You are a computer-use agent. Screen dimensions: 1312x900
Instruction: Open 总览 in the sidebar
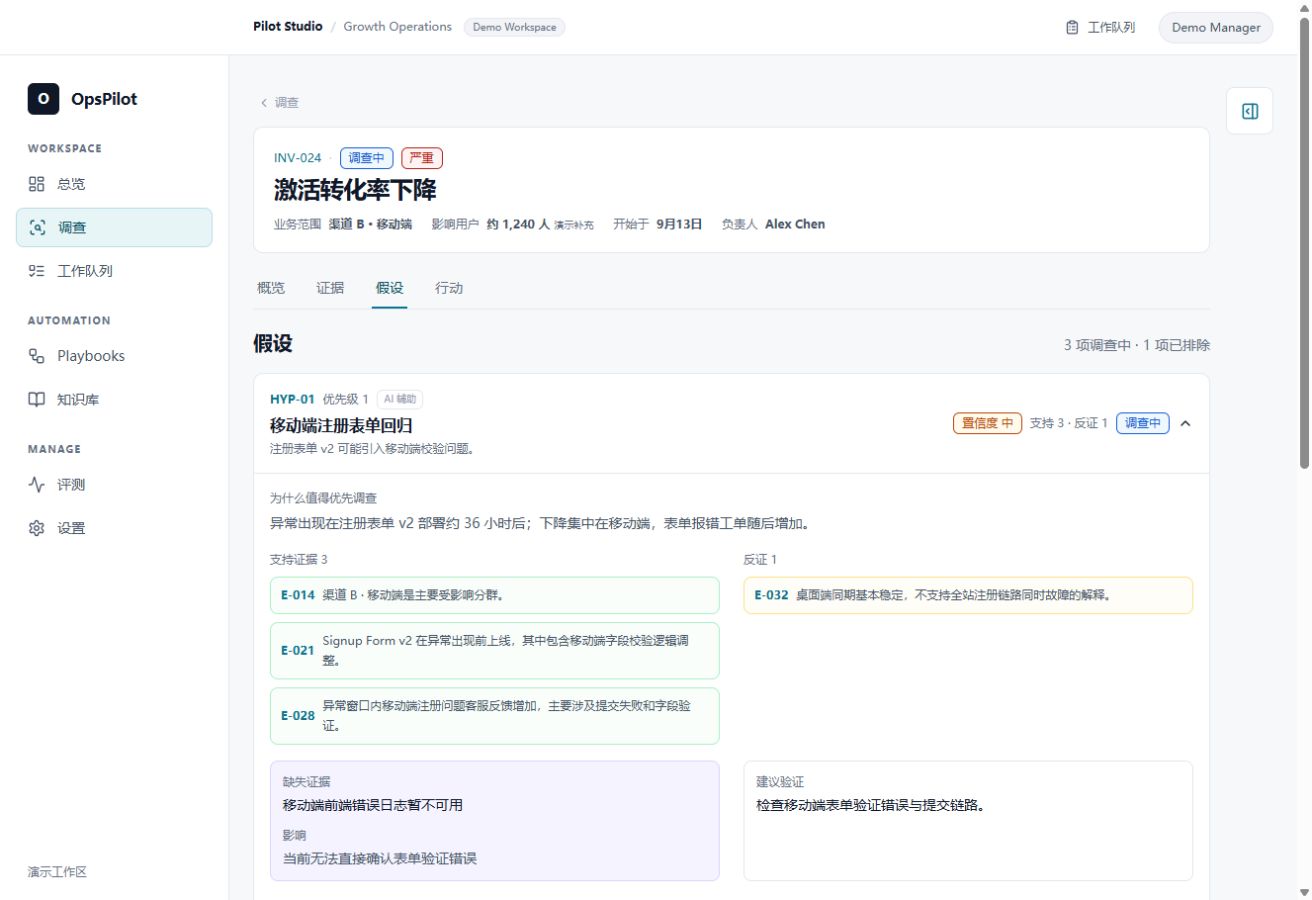coord(114,184)
